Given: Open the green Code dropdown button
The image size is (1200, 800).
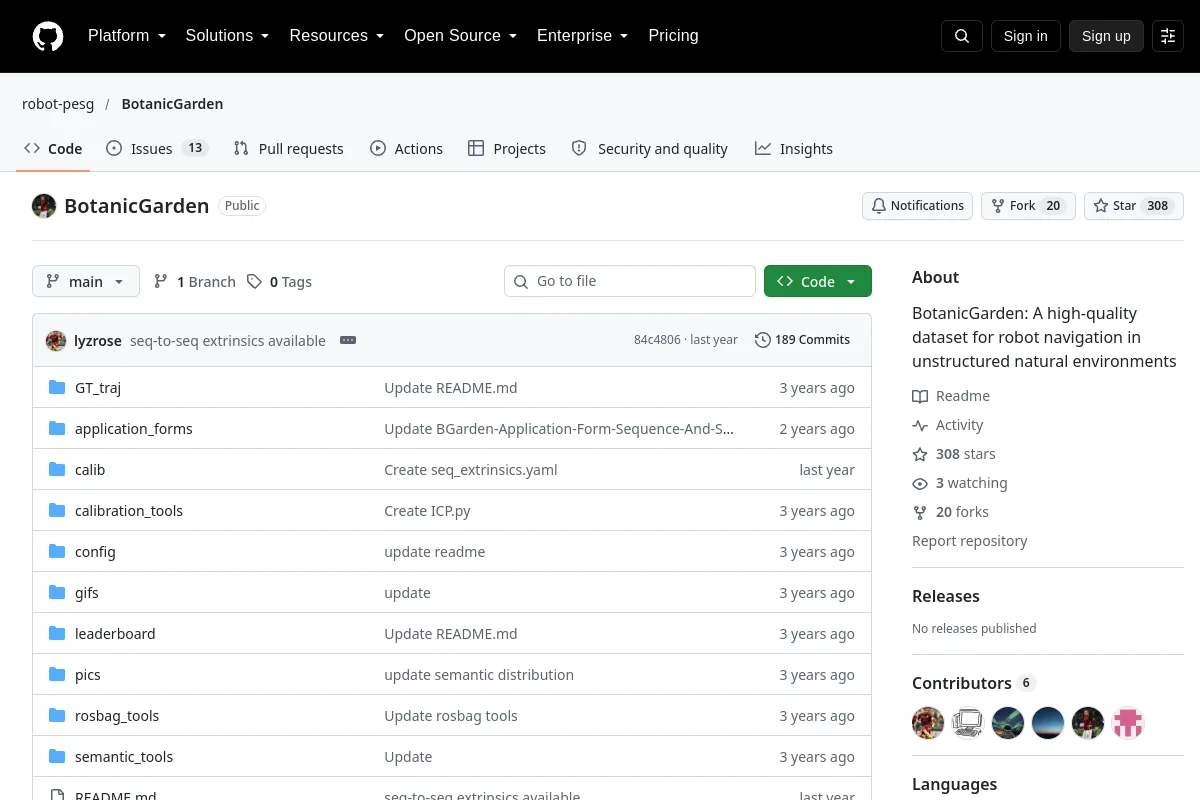Looking at the screenshot, I should pyautogui.click(x=818, y=282).
